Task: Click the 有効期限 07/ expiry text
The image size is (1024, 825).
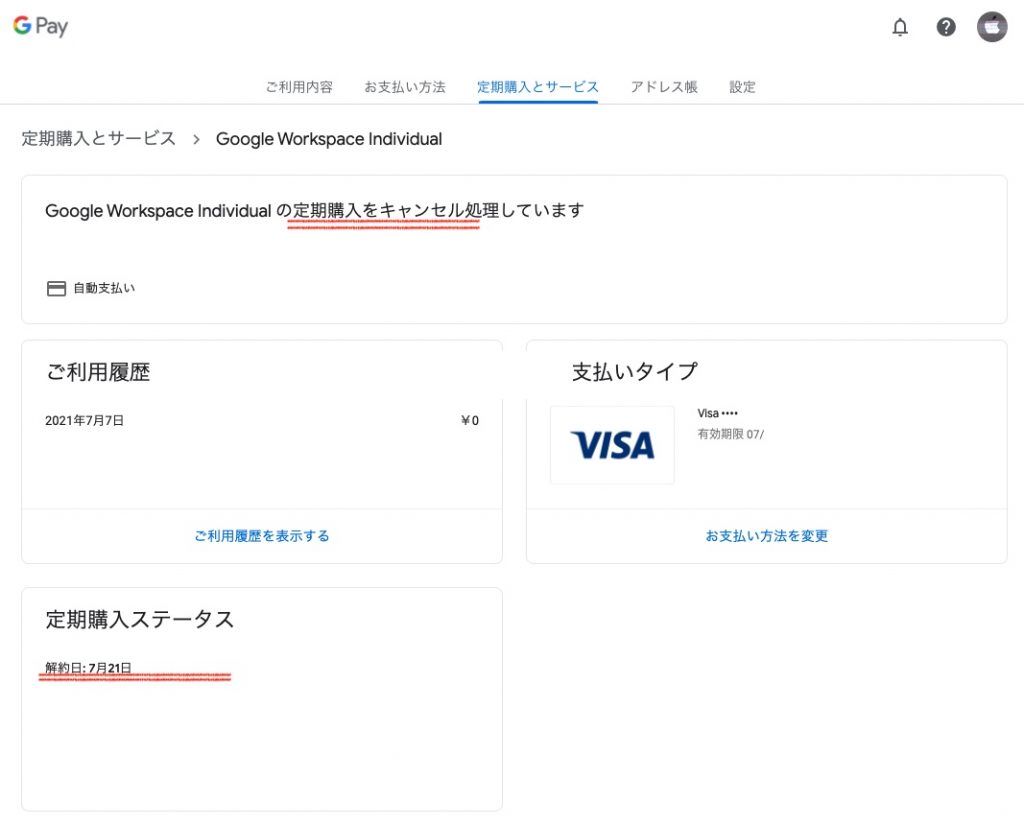Action: pos(730,434)
